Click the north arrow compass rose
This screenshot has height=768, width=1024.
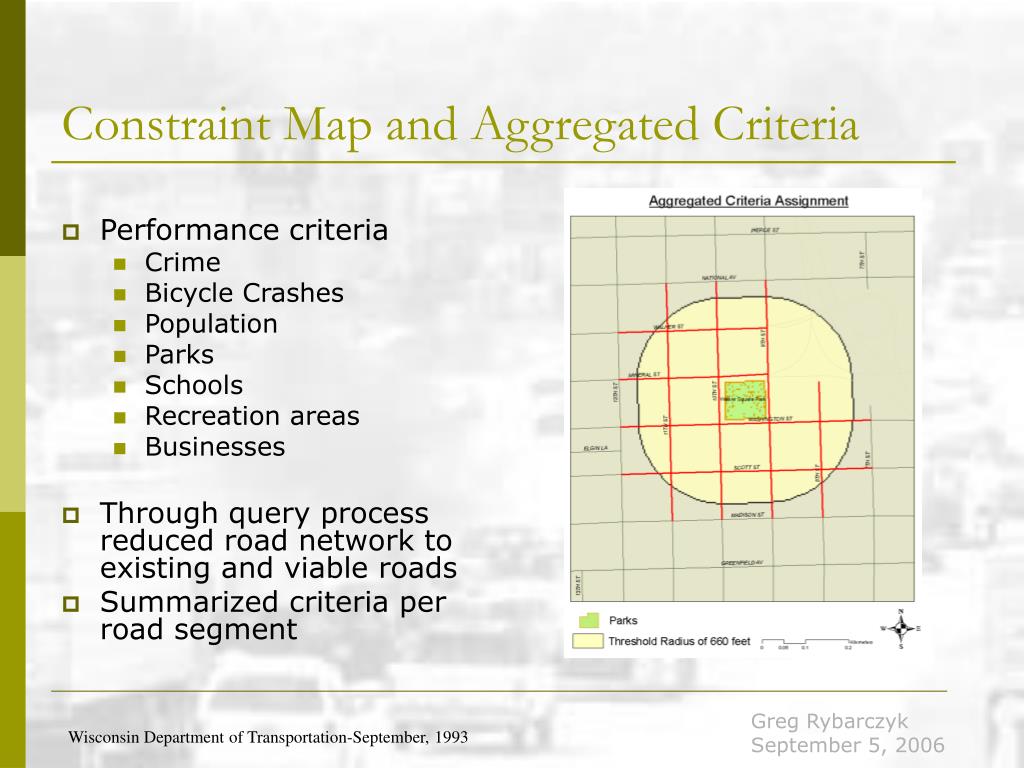point(900,628)
